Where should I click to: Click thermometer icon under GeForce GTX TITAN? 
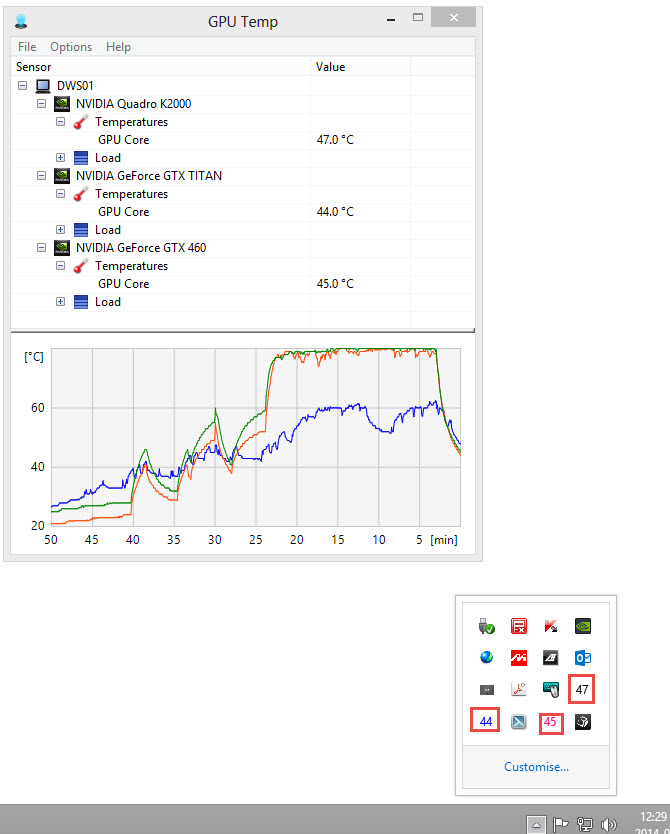tap(81, 194)
